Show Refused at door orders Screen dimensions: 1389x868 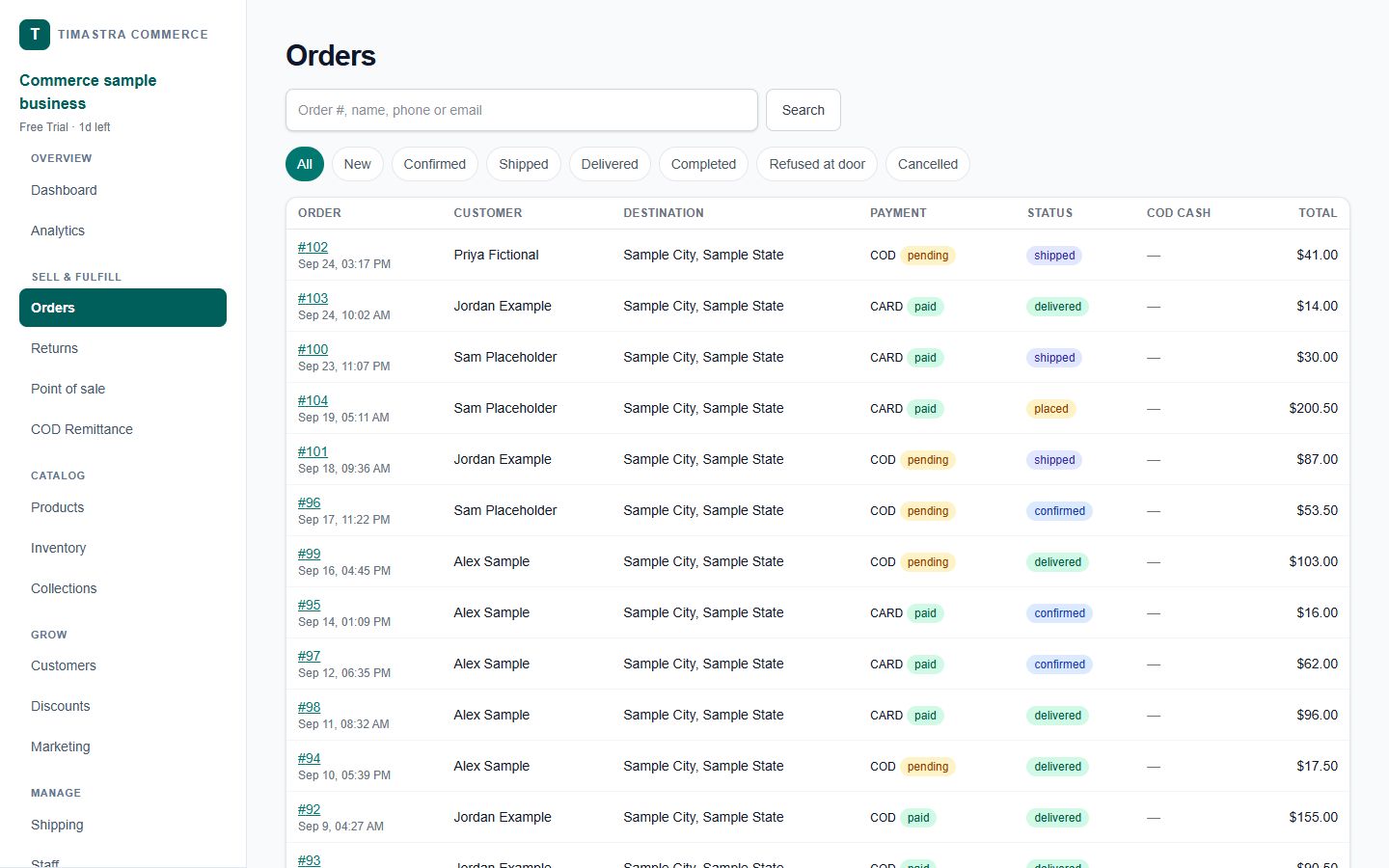817,164
